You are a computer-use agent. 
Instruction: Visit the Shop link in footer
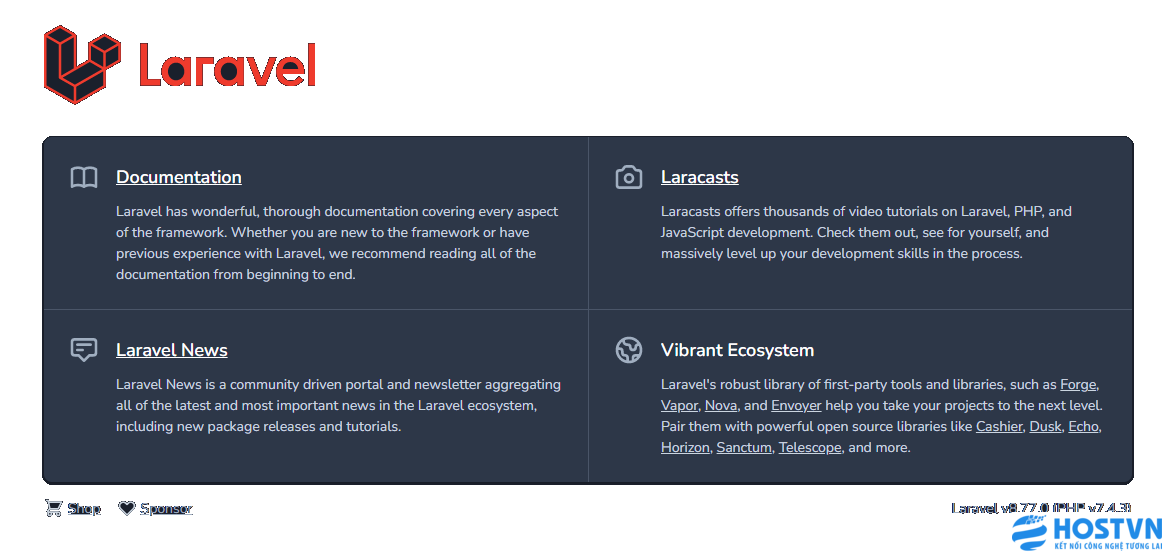(84, 509)
